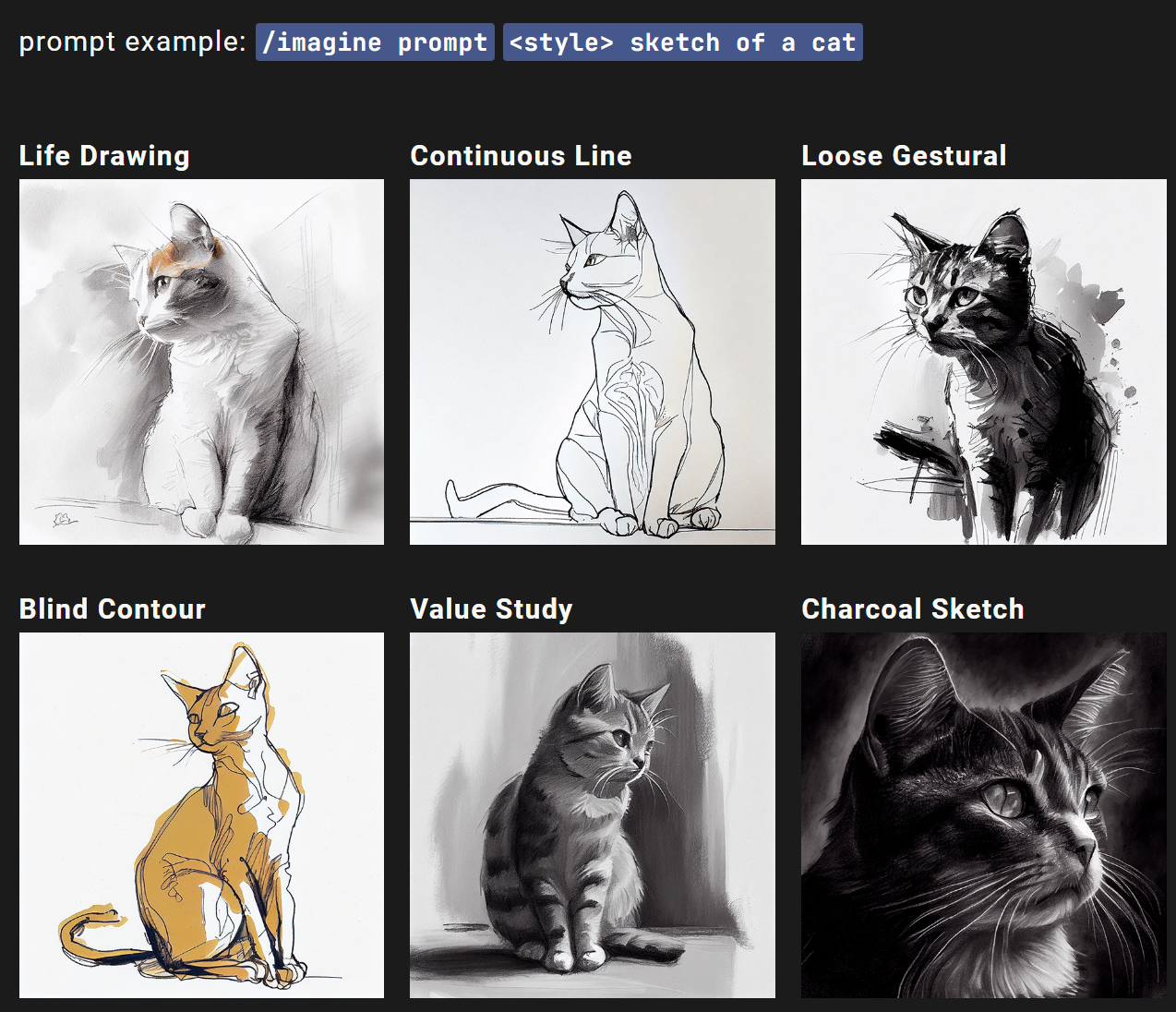1176x1012 pixels.
Task: Click the Charcoal Sketch heading
Action: click(x=913, y=608)
